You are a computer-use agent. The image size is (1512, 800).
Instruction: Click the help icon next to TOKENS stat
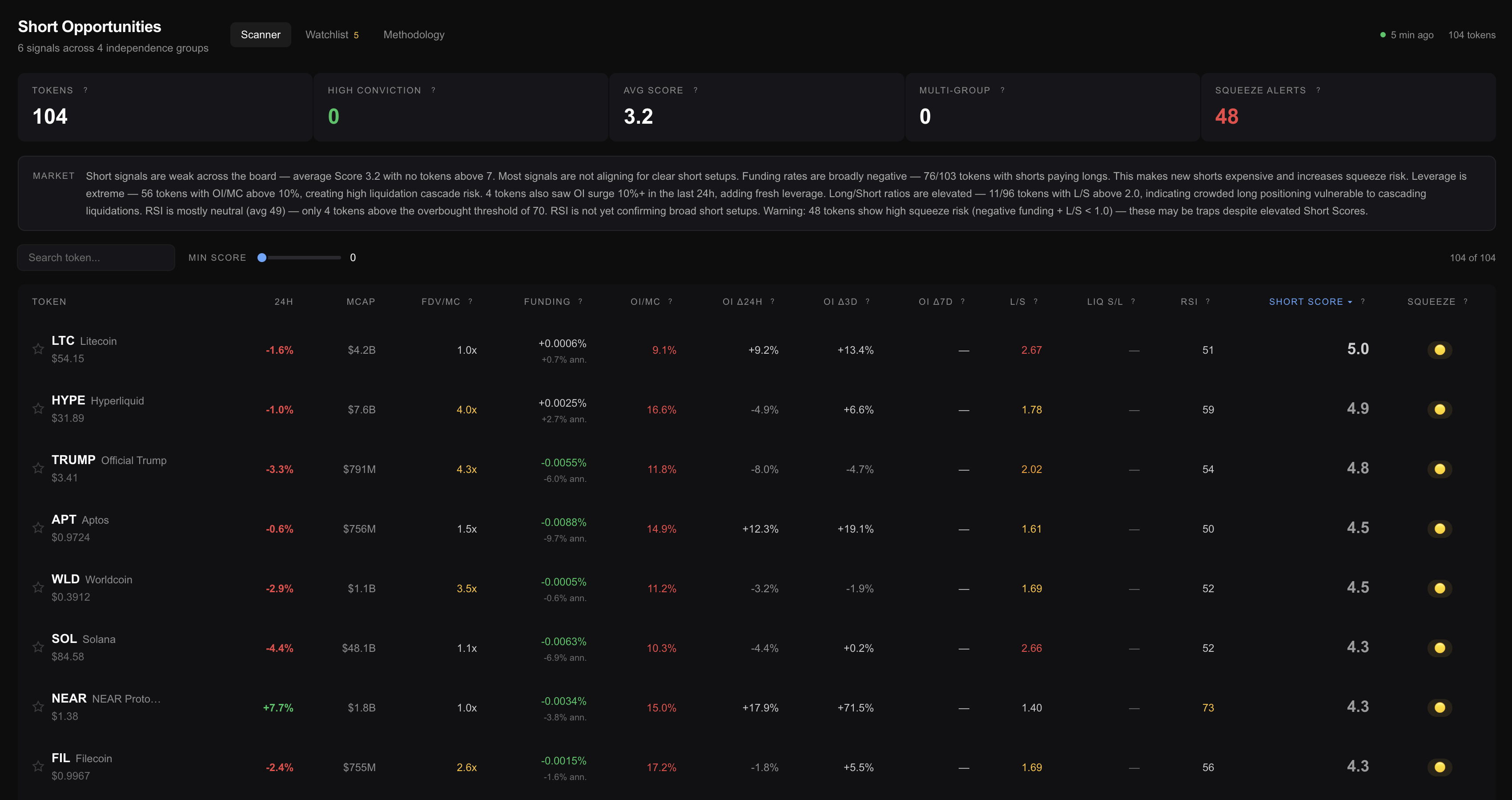click(x=86, y=90)
